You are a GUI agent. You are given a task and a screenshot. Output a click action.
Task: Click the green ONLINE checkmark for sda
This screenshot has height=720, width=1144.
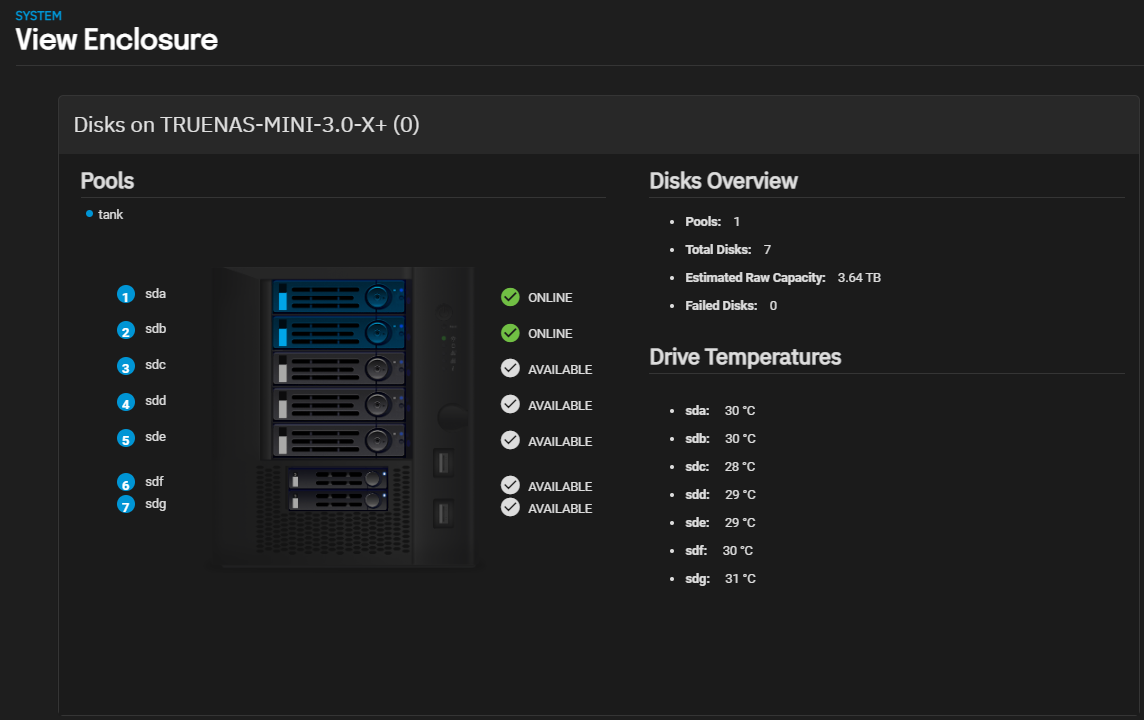pos(510,297)
